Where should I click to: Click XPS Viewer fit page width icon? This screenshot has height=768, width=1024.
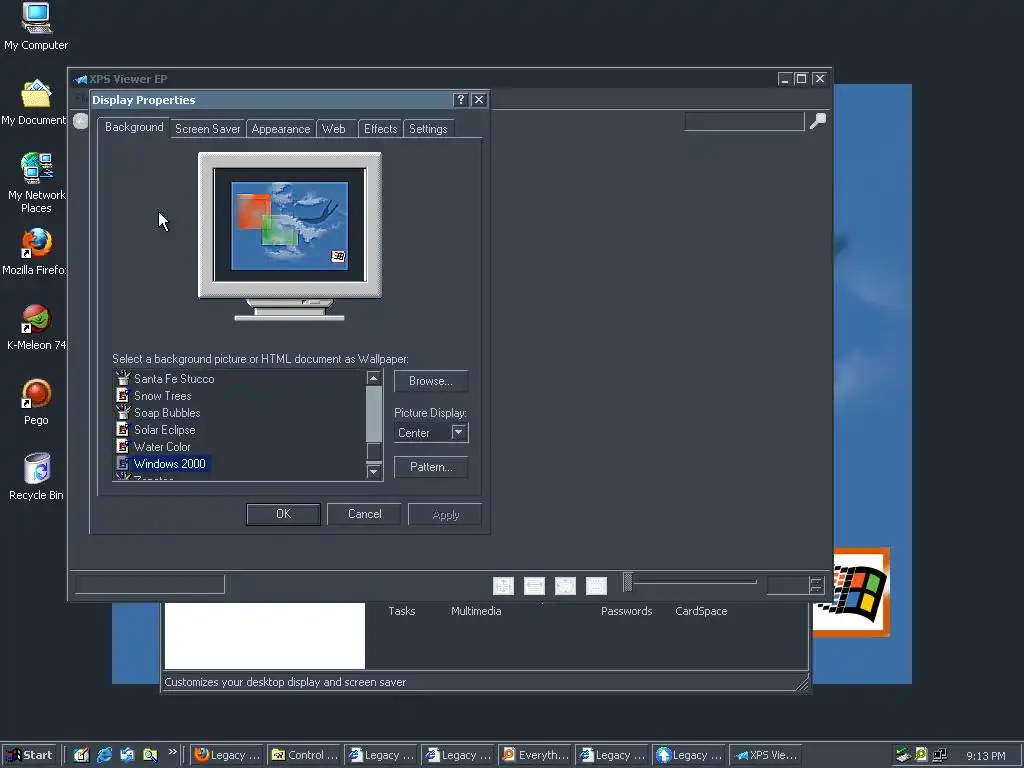pyautogui.click(x=534, y=585)
